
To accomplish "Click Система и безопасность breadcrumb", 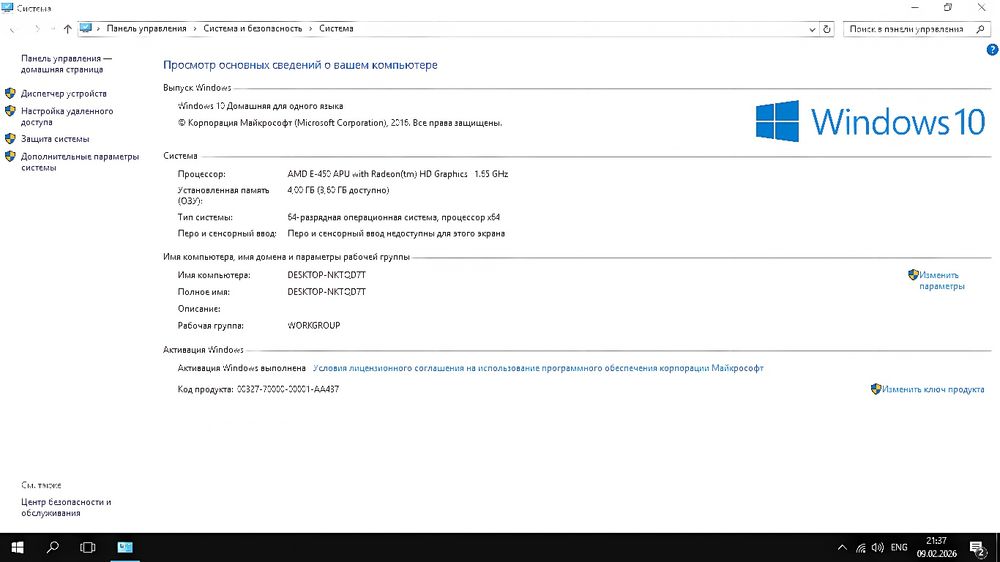I will coord(253,29).
